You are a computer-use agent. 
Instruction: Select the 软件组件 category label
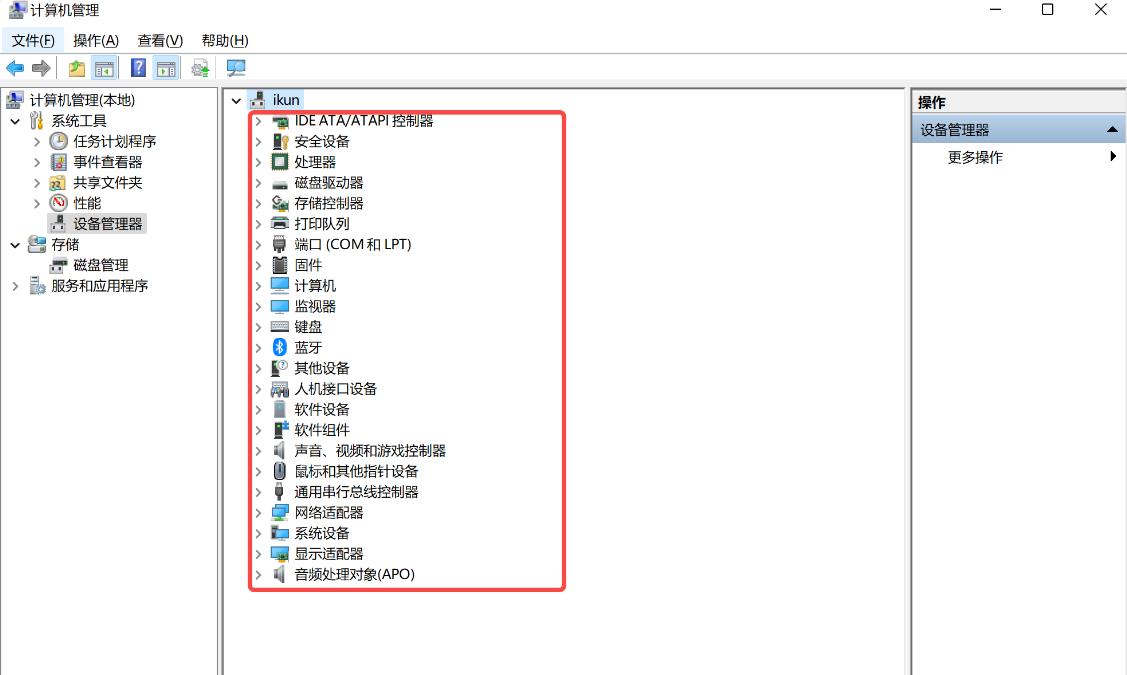[x=322, y=430]
